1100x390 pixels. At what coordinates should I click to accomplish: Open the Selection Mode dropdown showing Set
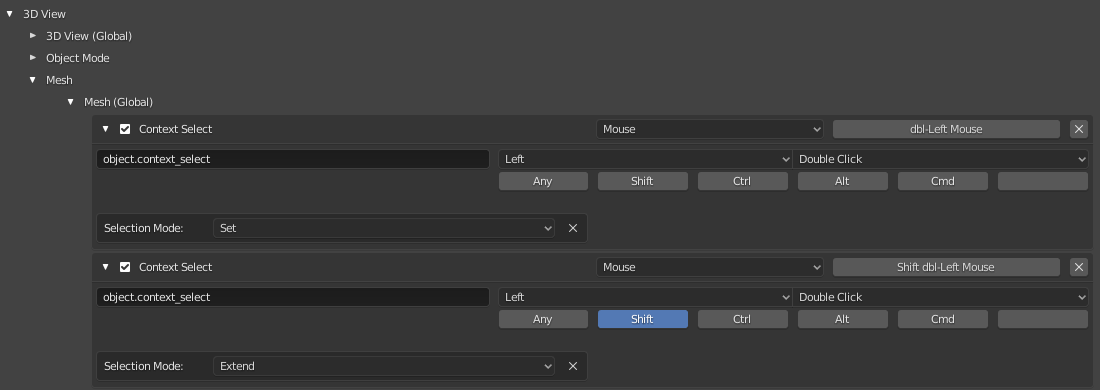click(384, 228)
